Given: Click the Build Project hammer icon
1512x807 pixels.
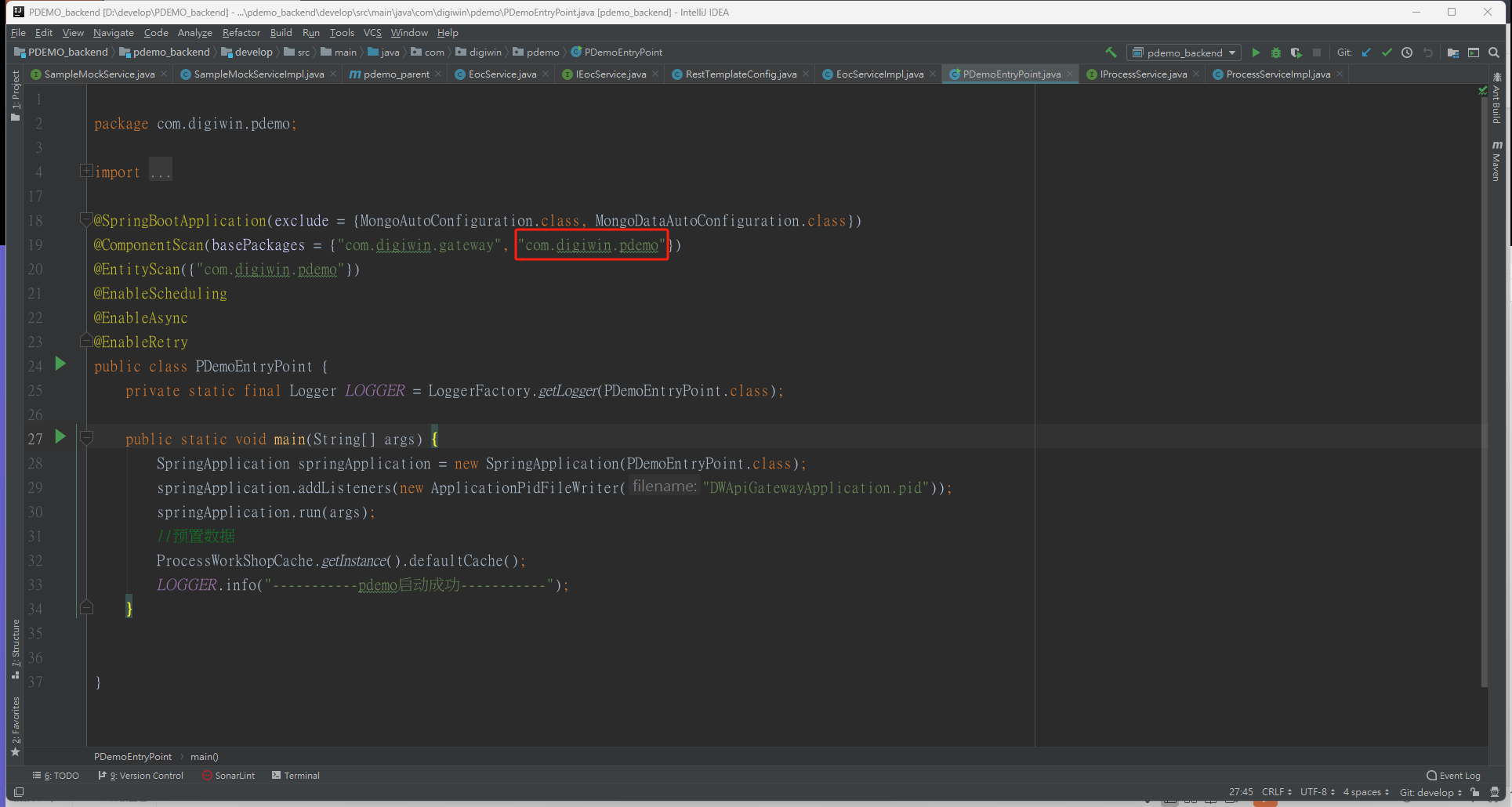Looking at the screenshot, I should 1111,52.
